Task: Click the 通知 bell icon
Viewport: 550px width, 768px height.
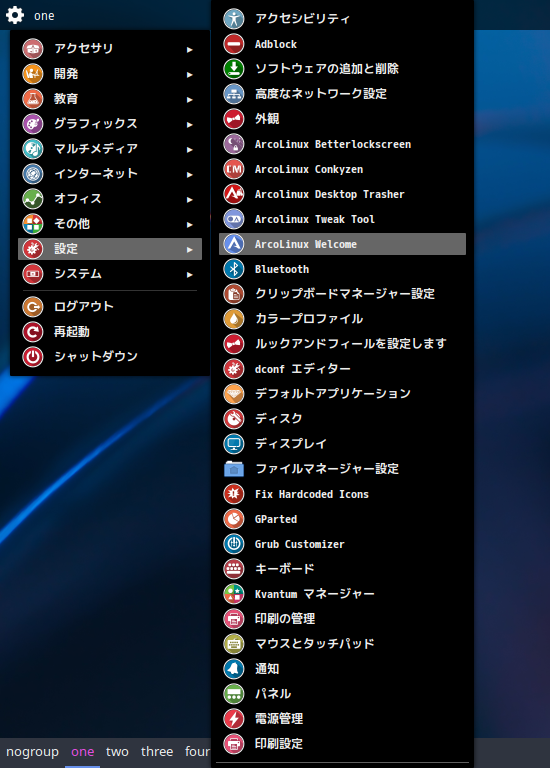Action: pos(234,669)
